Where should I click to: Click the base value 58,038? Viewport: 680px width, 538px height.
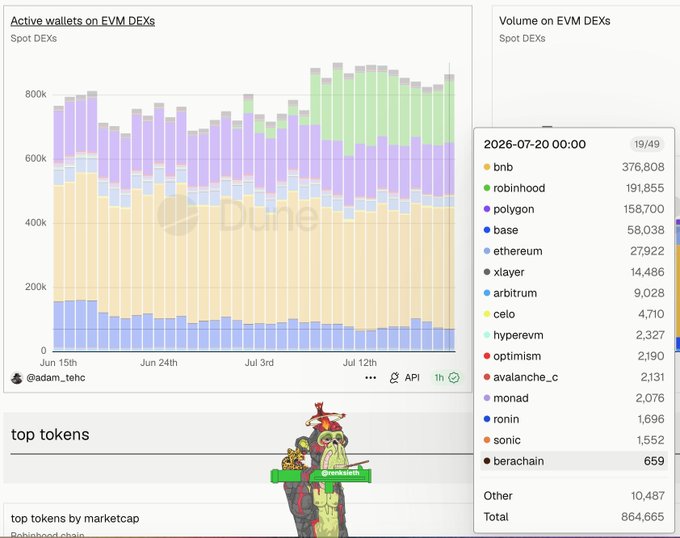(645, 230)
